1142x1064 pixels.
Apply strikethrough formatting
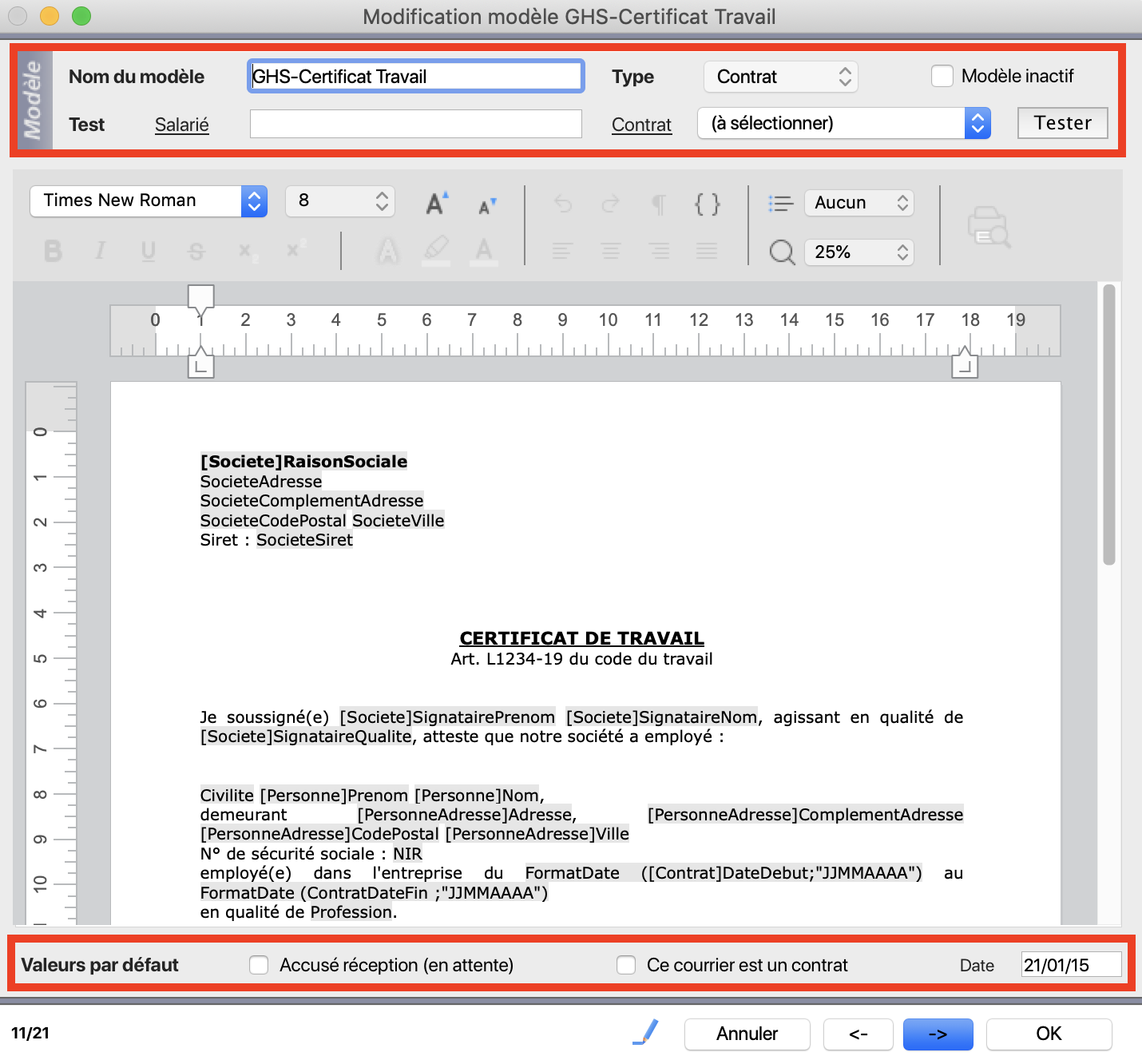196,251
